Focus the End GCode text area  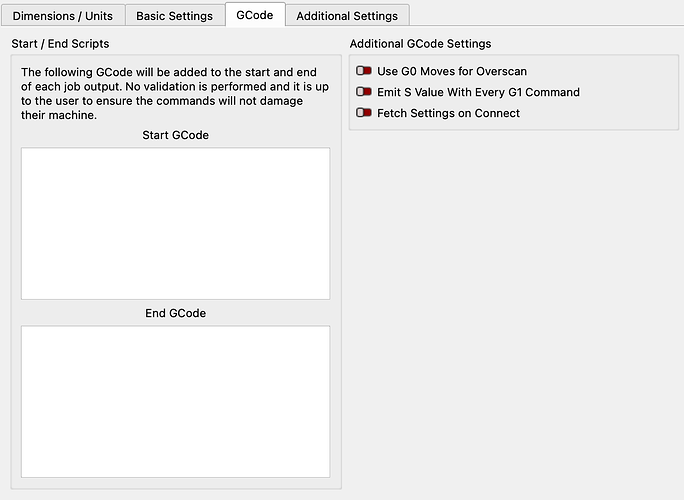pyautogui.click(x=175, y=401)
